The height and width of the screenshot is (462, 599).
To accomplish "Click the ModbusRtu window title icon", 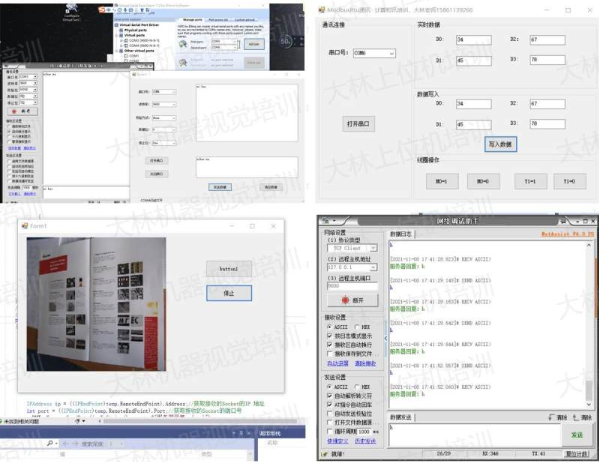I will pos(322,10).
